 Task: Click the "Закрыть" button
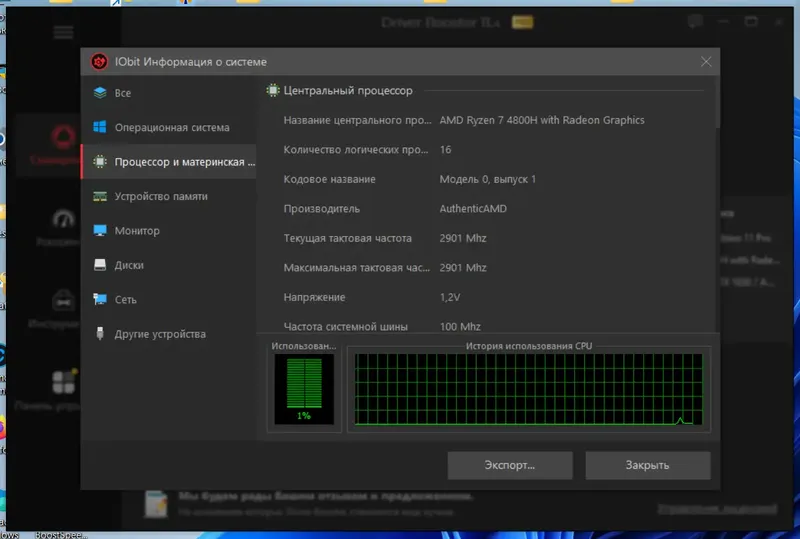[x=647, y=465]
